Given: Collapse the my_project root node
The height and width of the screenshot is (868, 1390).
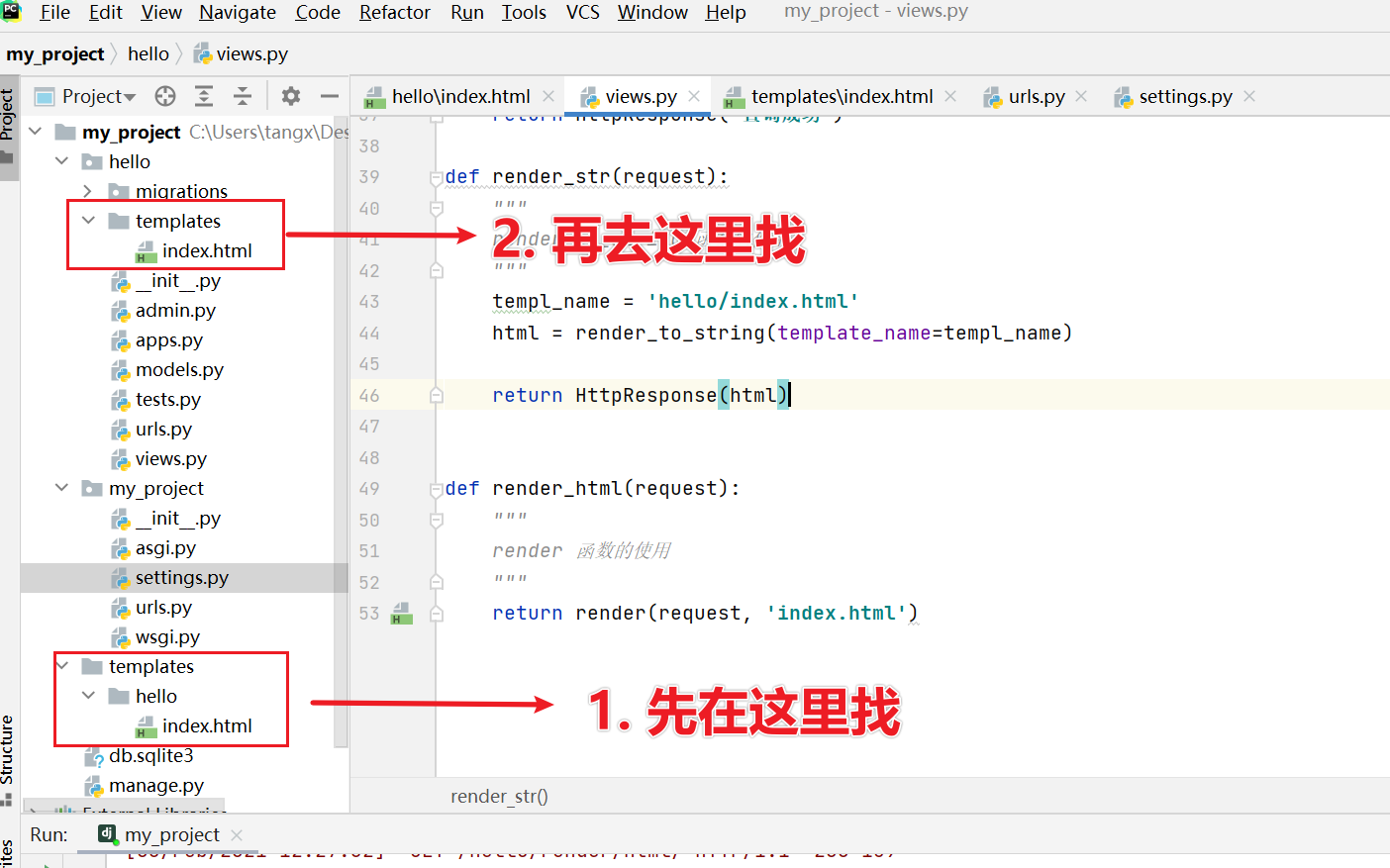Looking at the screenshot, I should (36, 131).
